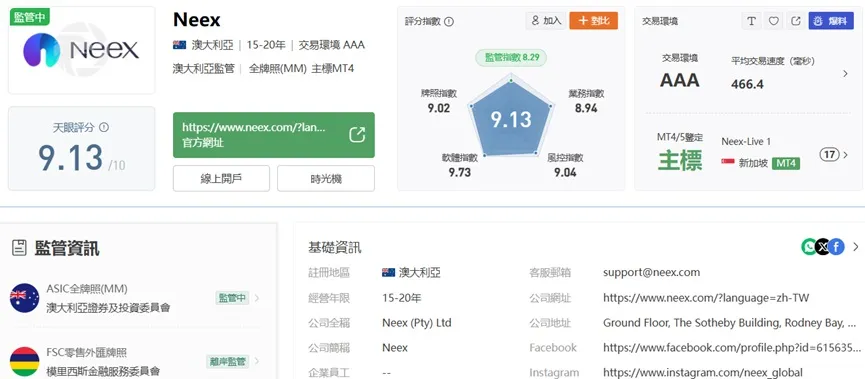This screenshot has width=865, height=379.
Task: Click the 軟體指數 9.73 value
Action: click(460, 173)
